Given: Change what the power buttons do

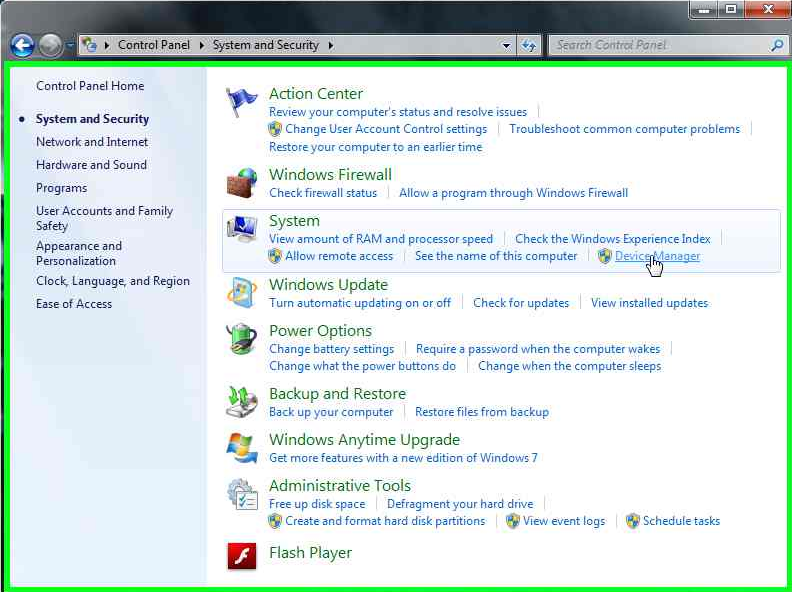Looking at the screenshot, I should pyautogui.click(x=362, y=366).
